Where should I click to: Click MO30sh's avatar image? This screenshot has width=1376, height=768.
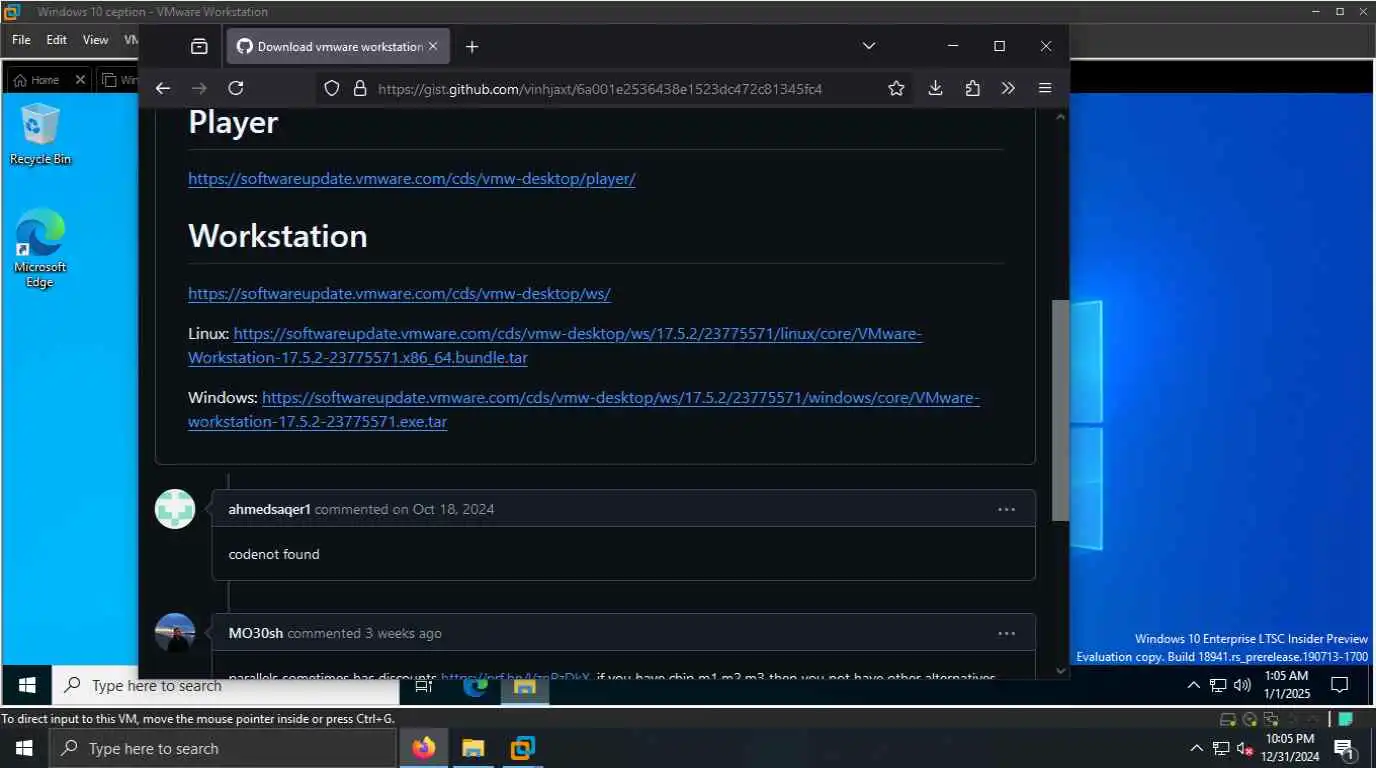coord(175,633)
